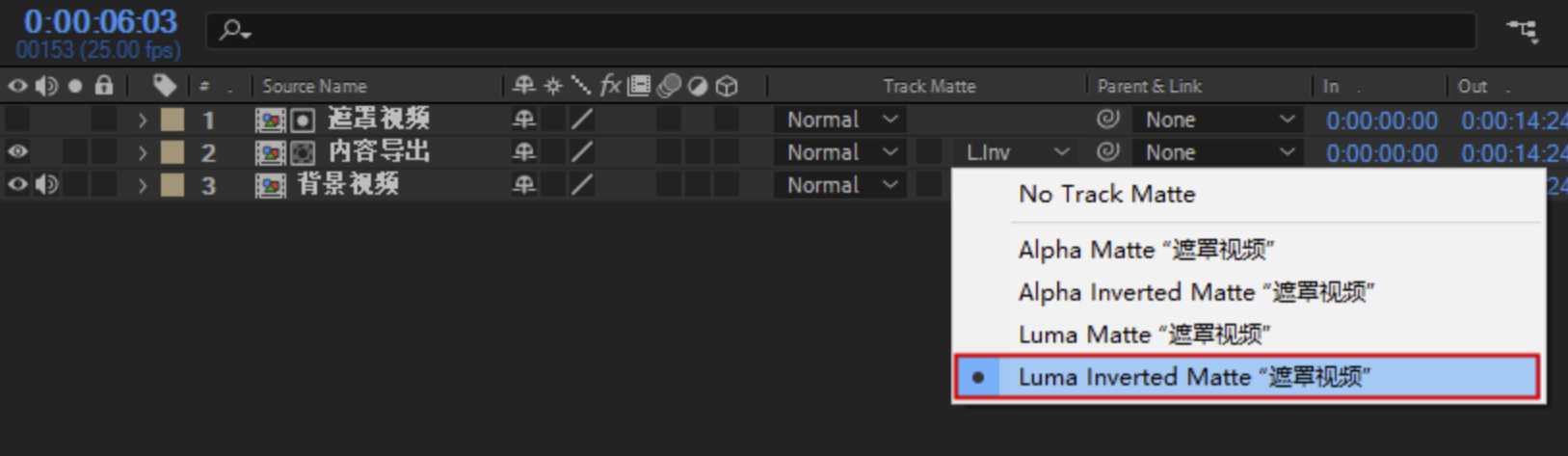The height and width of the screenshot is (456, 1568).
Task: Select No Track Matte option
Action: click(1106, 195)
